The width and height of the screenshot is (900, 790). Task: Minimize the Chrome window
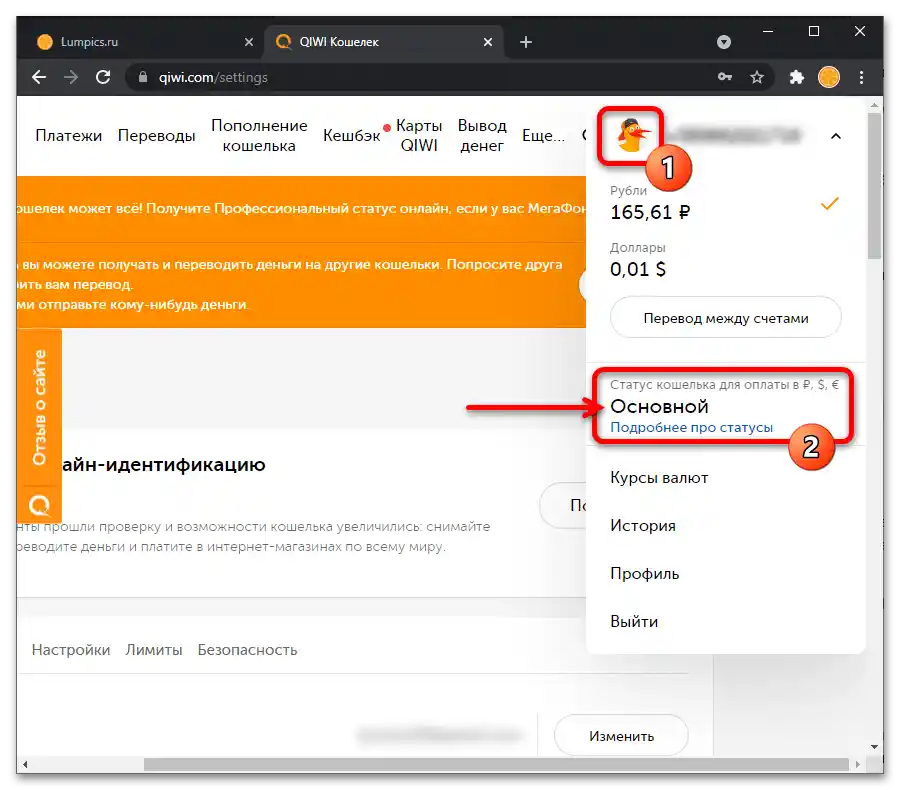click(x=768, y=31)
